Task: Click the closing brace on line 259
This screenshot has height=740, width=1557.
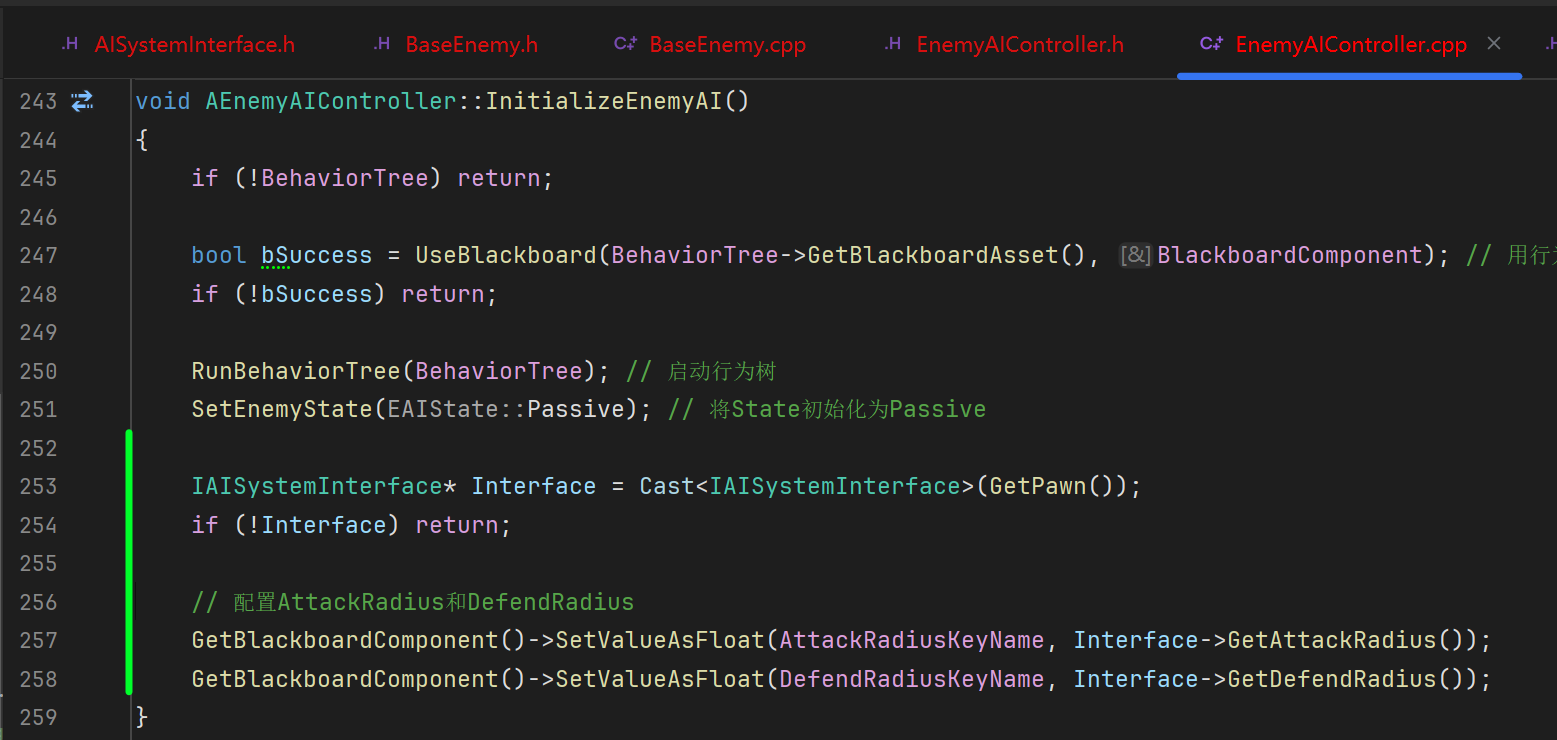Action: pos(142,717)
